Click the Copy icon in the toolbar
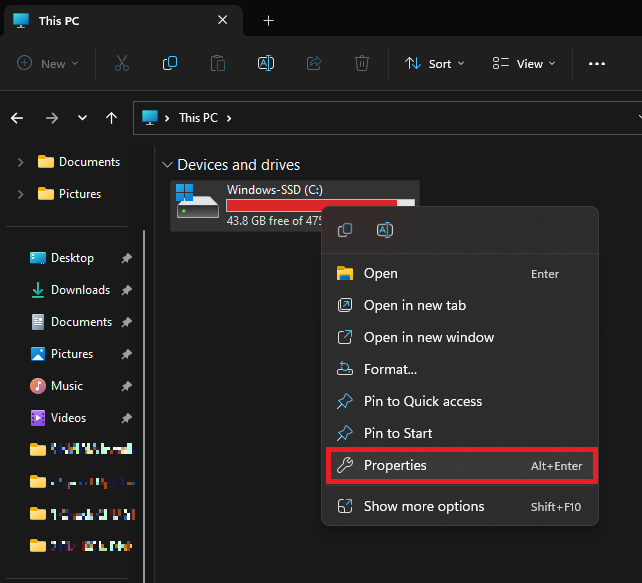The image size is (642, 583). pyautogui.click(x=170, y=63)
